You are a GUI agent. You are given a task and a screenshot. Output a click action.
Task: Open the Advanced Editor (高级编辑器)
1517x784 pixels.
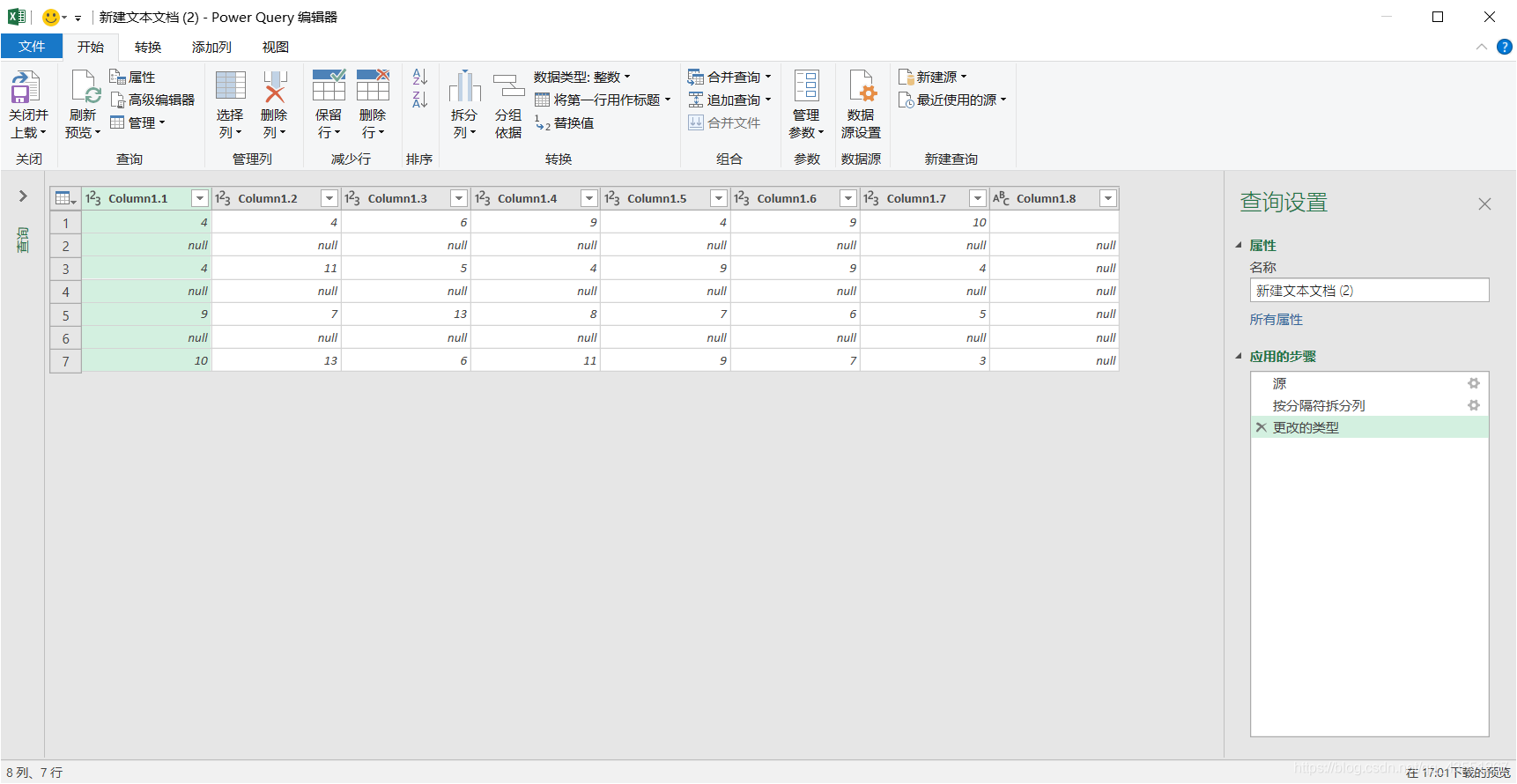pos(152,100)
